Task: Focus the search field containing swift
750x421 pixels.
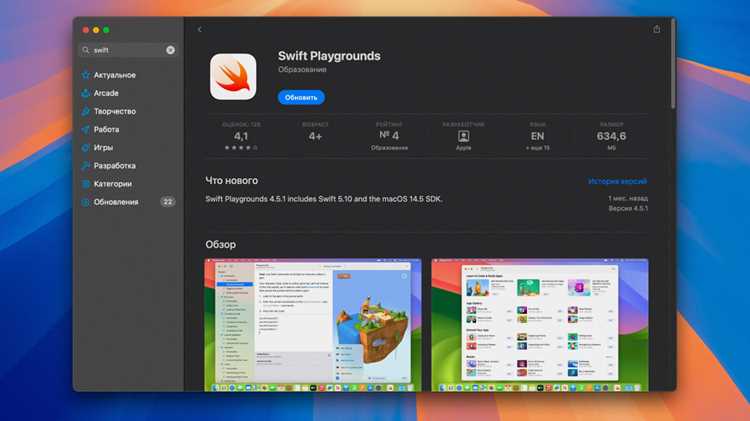Action: coord(128,50)
